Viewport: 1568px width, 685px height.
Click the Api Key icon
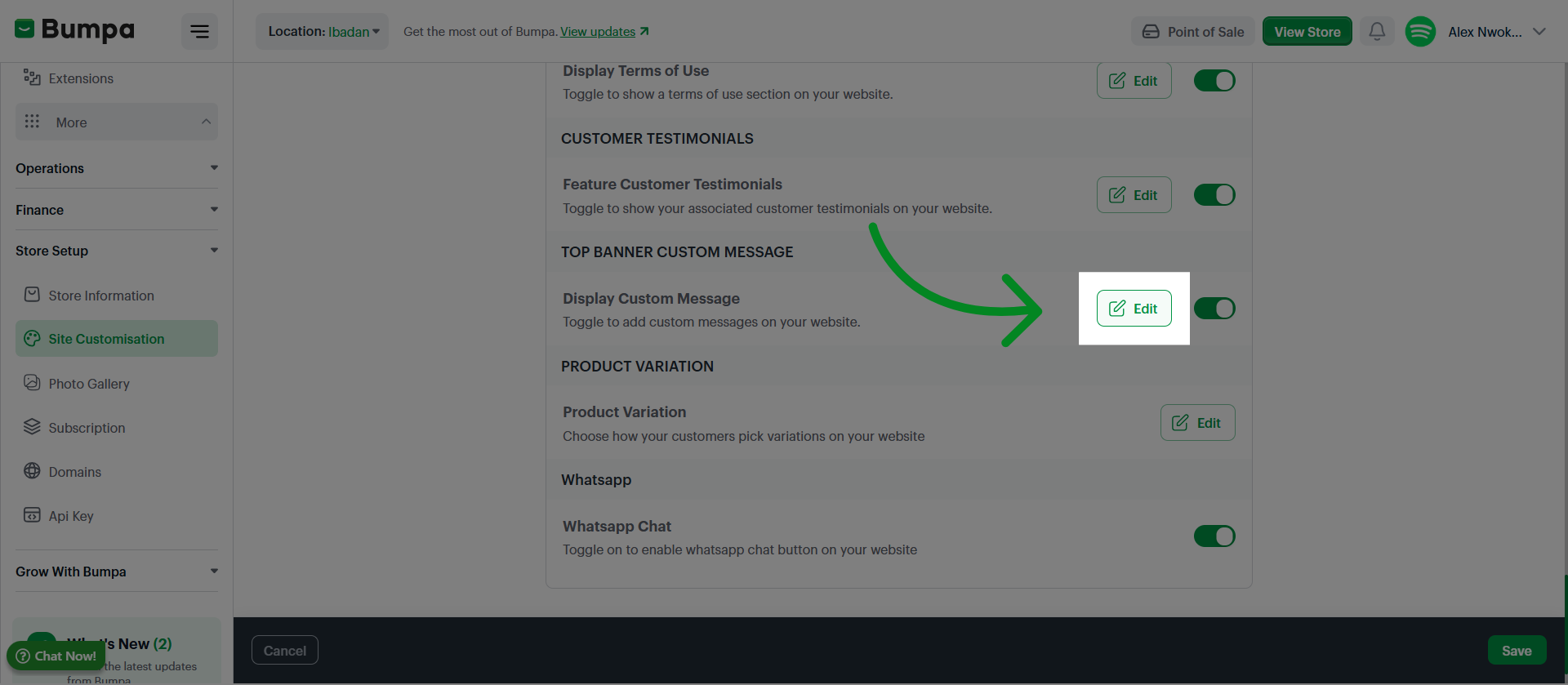pyautogui.click(x=32, y=514)
